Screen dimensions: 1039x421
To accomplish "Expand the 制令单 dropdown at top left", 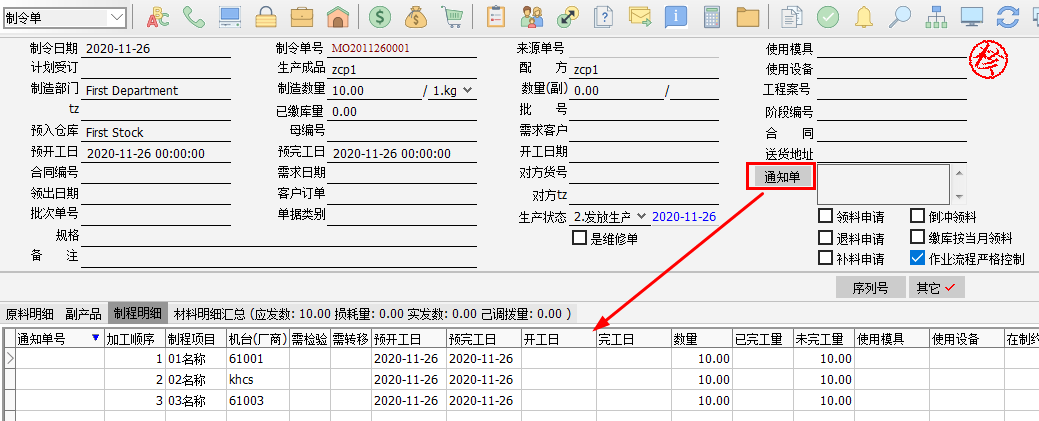I will (116, 17).
